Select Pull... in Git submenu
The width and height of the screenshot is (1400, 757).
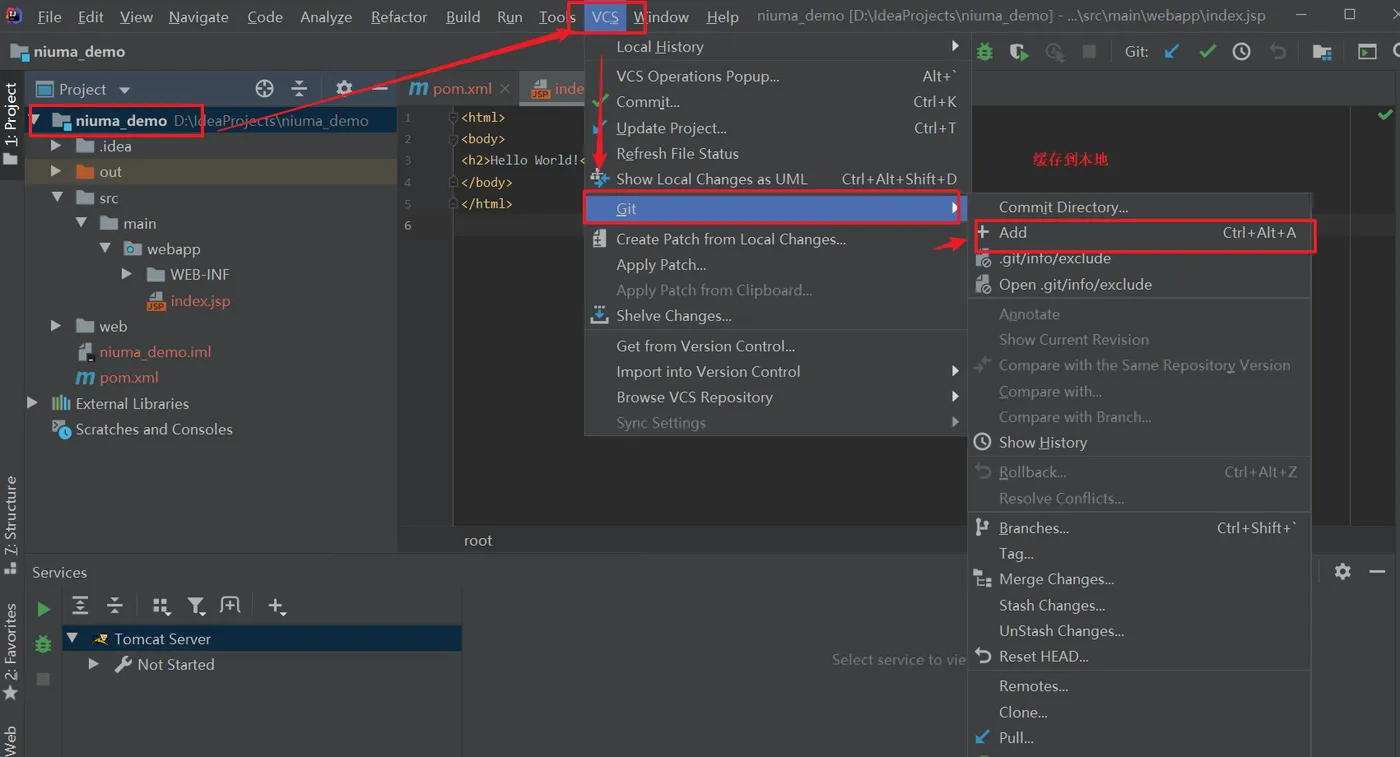pos(1141,738)
